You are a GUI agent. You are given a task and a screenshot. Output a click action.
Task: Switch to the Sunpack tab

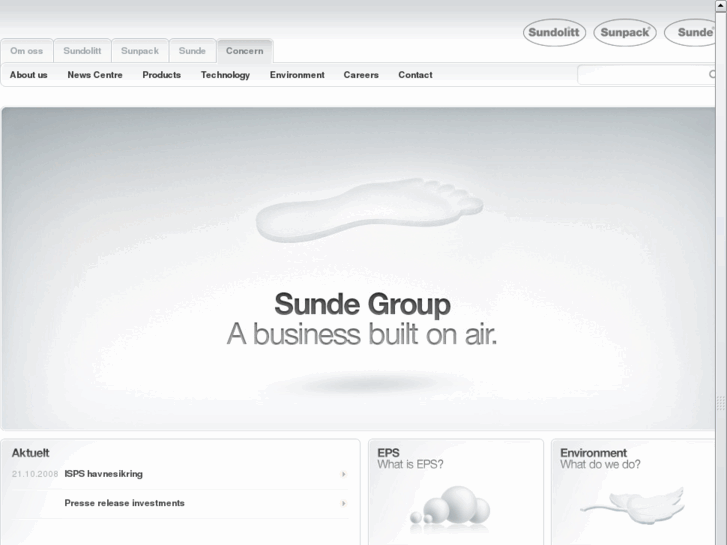[140, 51]
